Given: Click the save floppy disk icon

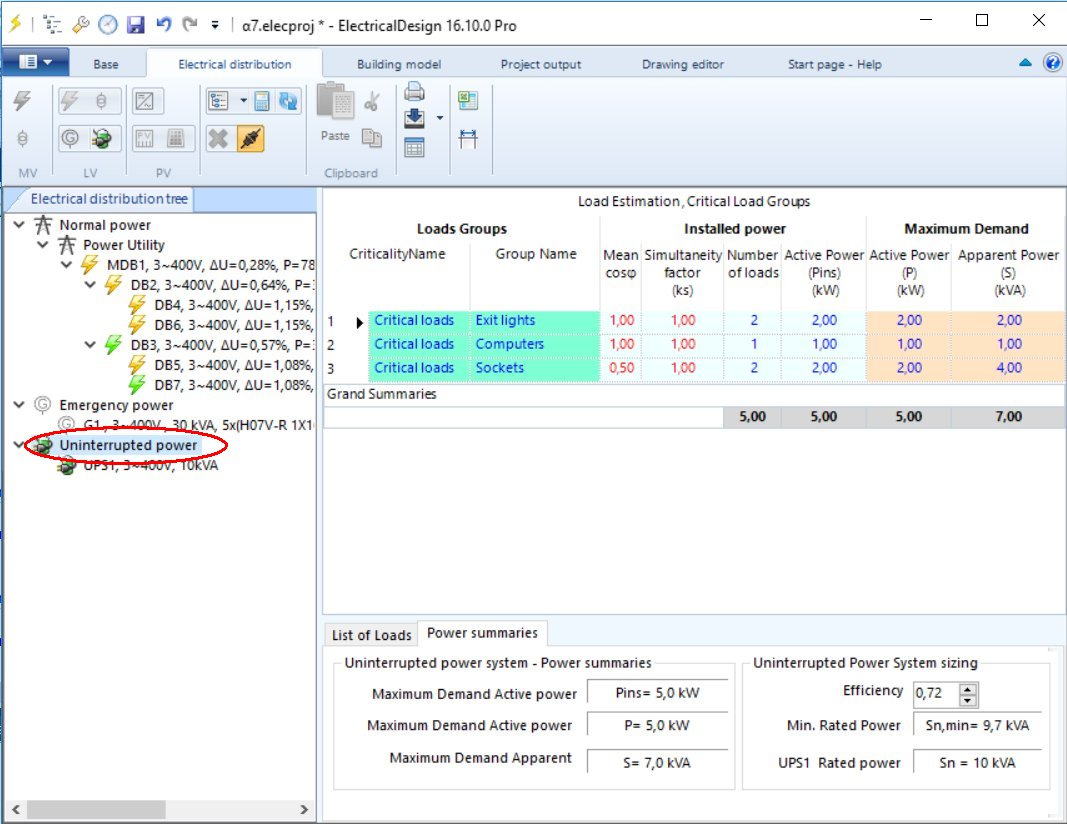Looking at the screenshot, I should pyautogui.click(x=136, y=25).
